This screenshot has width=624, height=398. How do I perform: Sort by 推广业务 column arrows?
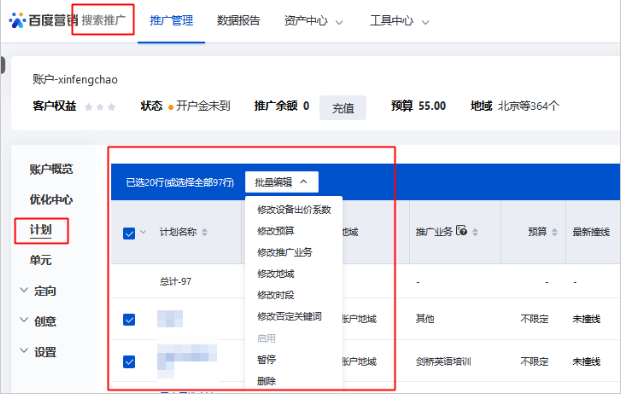(475, 232)
